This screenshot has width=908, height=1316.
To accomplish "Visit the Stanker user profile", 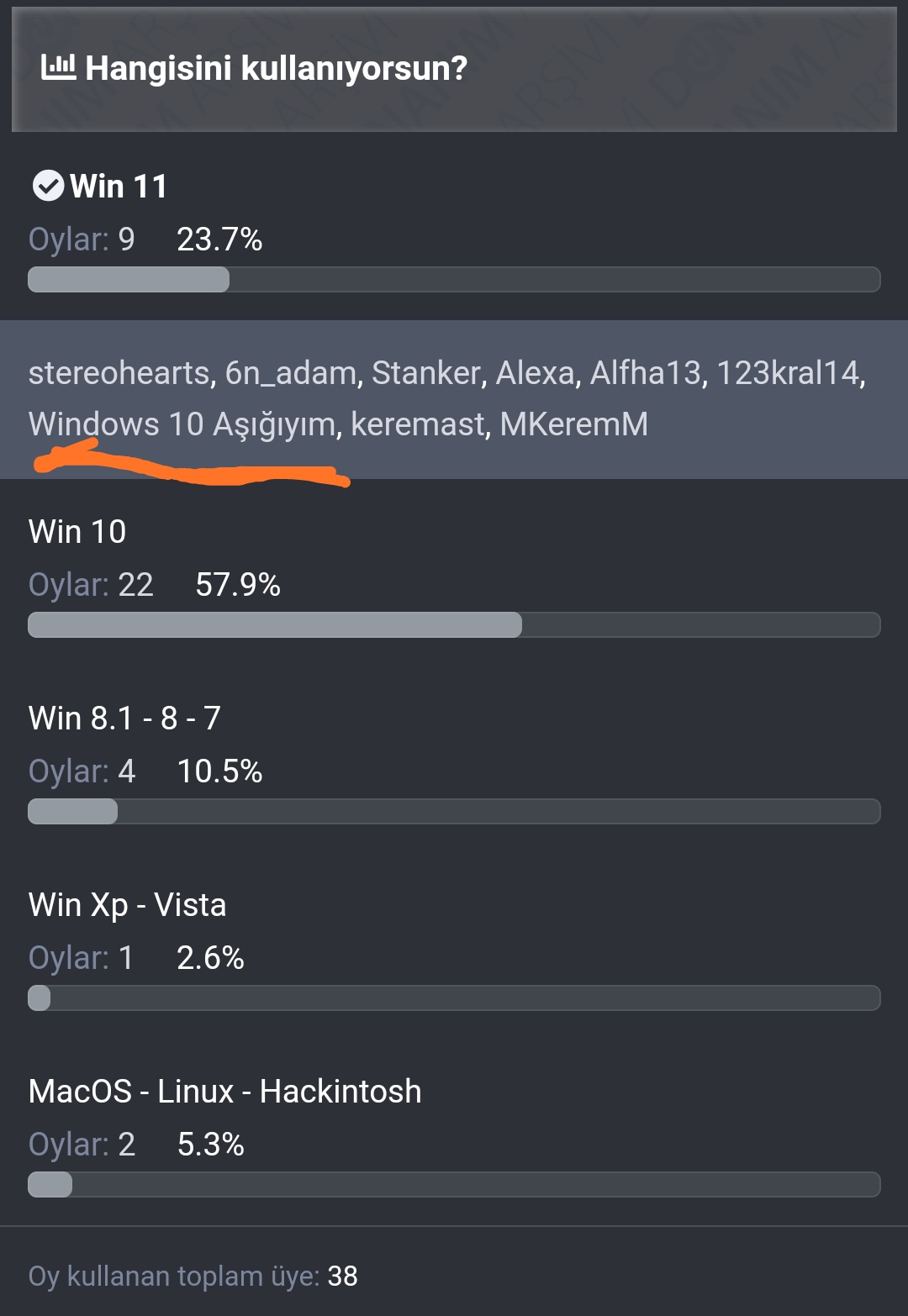I will [x=425, y=373].
